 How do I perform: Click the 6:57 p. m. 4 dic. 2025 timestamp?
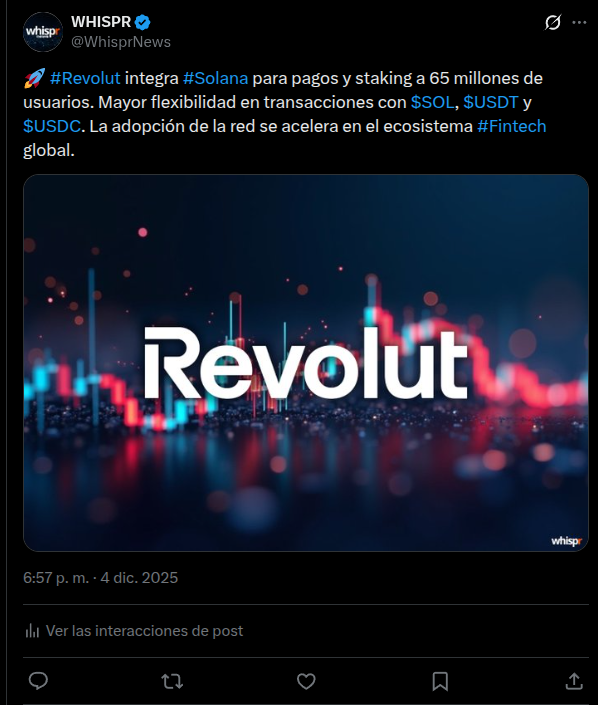click(101, 578)
